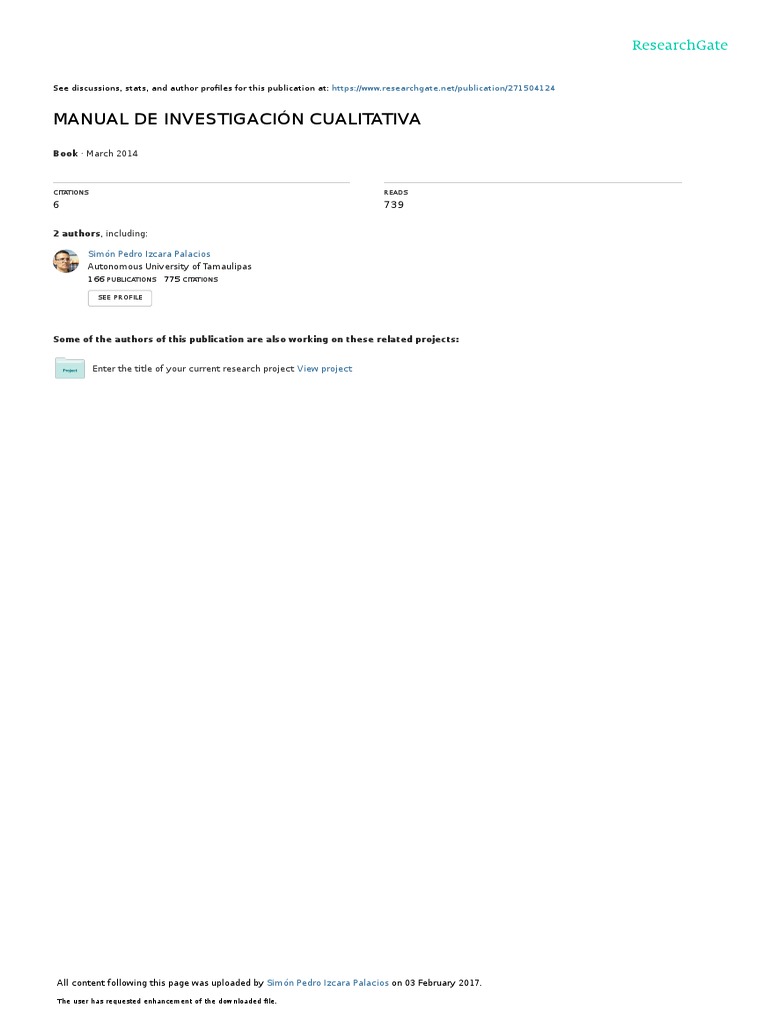The height and width of the screenshot is (1024, 768).
Task: Open Simón Pedro Izcara Palacios author link
Action: point(149,254)
